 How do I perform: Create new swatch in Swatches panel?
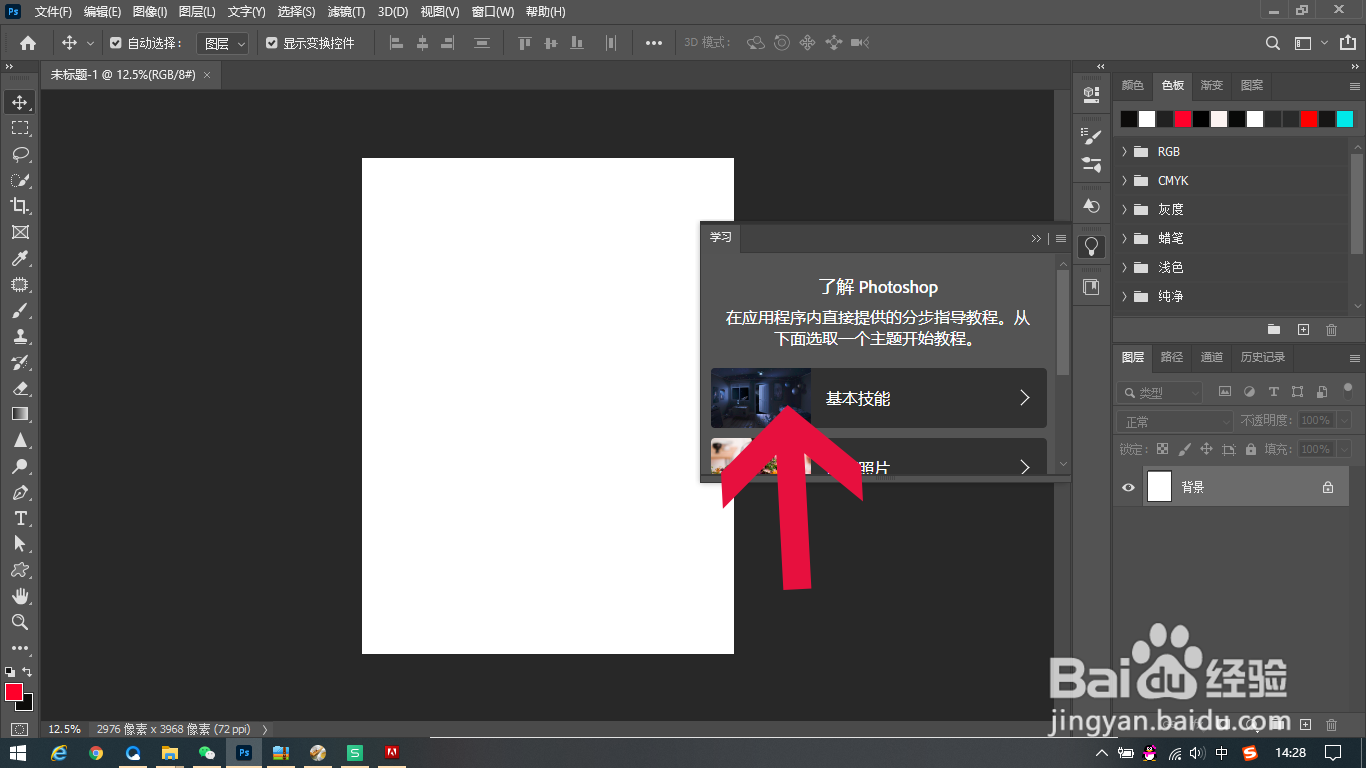1303,329
